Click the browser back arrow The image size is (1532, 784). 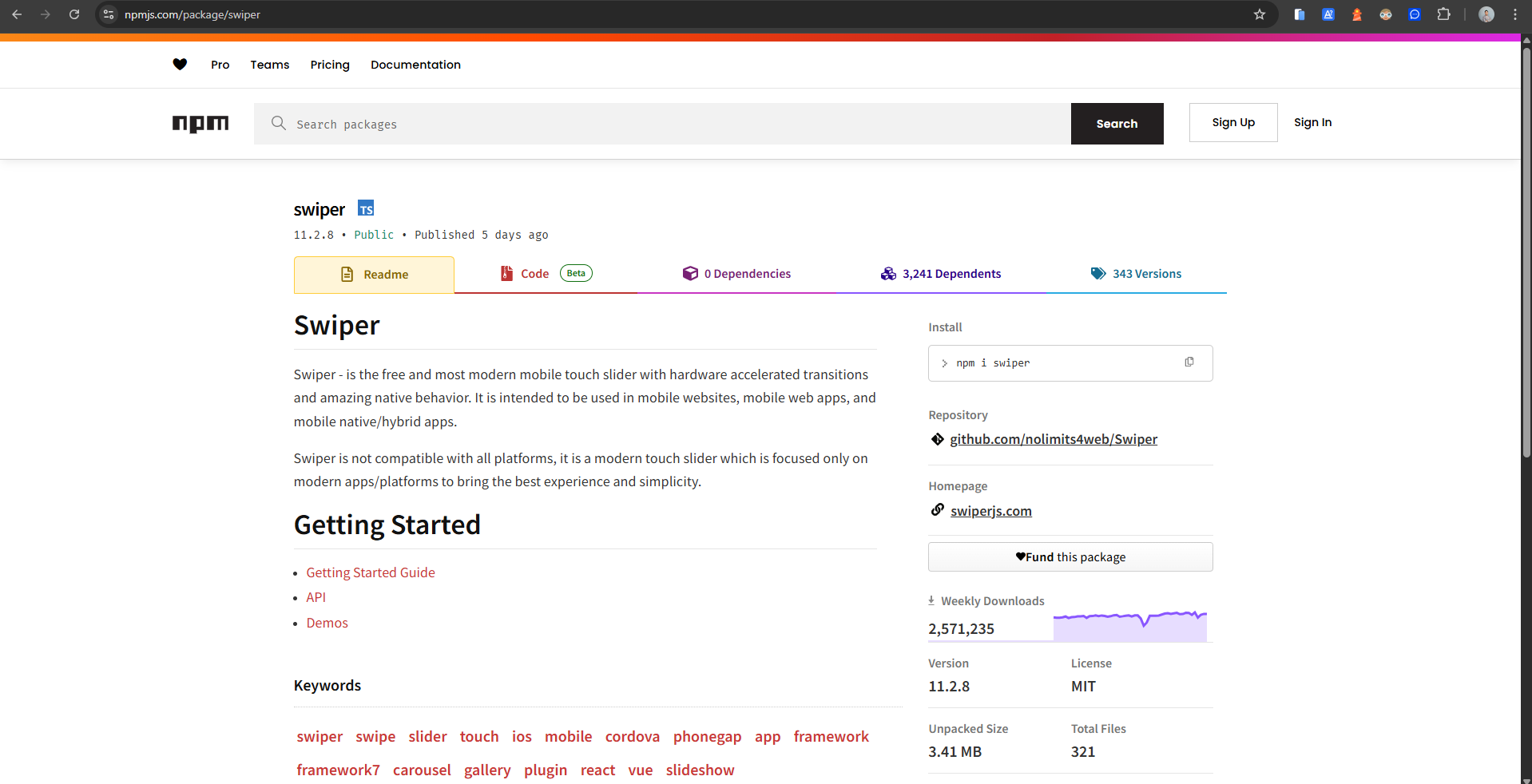[x=17, y=14]
